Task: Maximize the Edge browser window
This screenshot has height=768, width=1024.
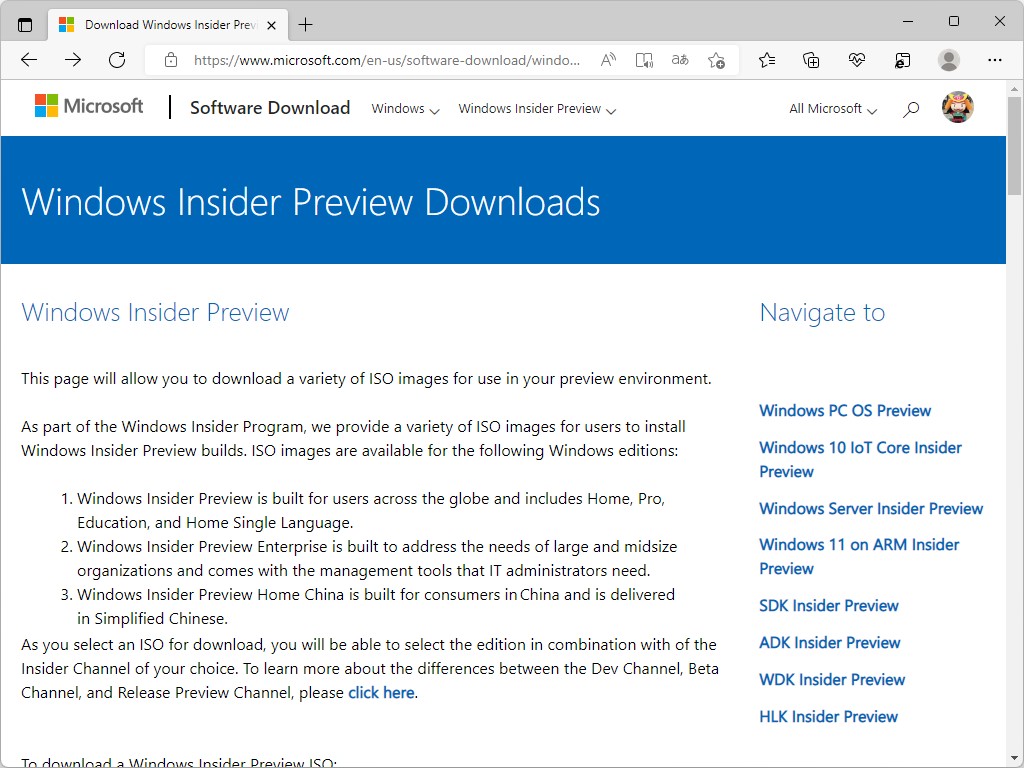Action: (953, 22)
